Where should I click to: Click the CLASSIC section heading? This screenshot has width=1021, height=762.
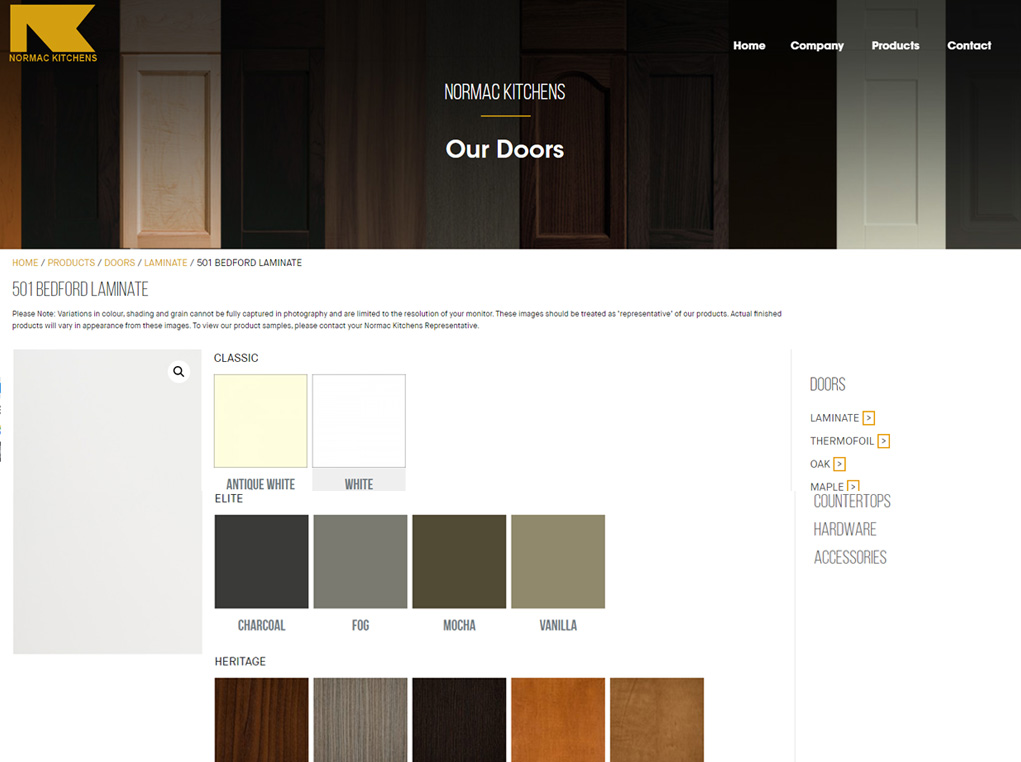coord(236,358)
